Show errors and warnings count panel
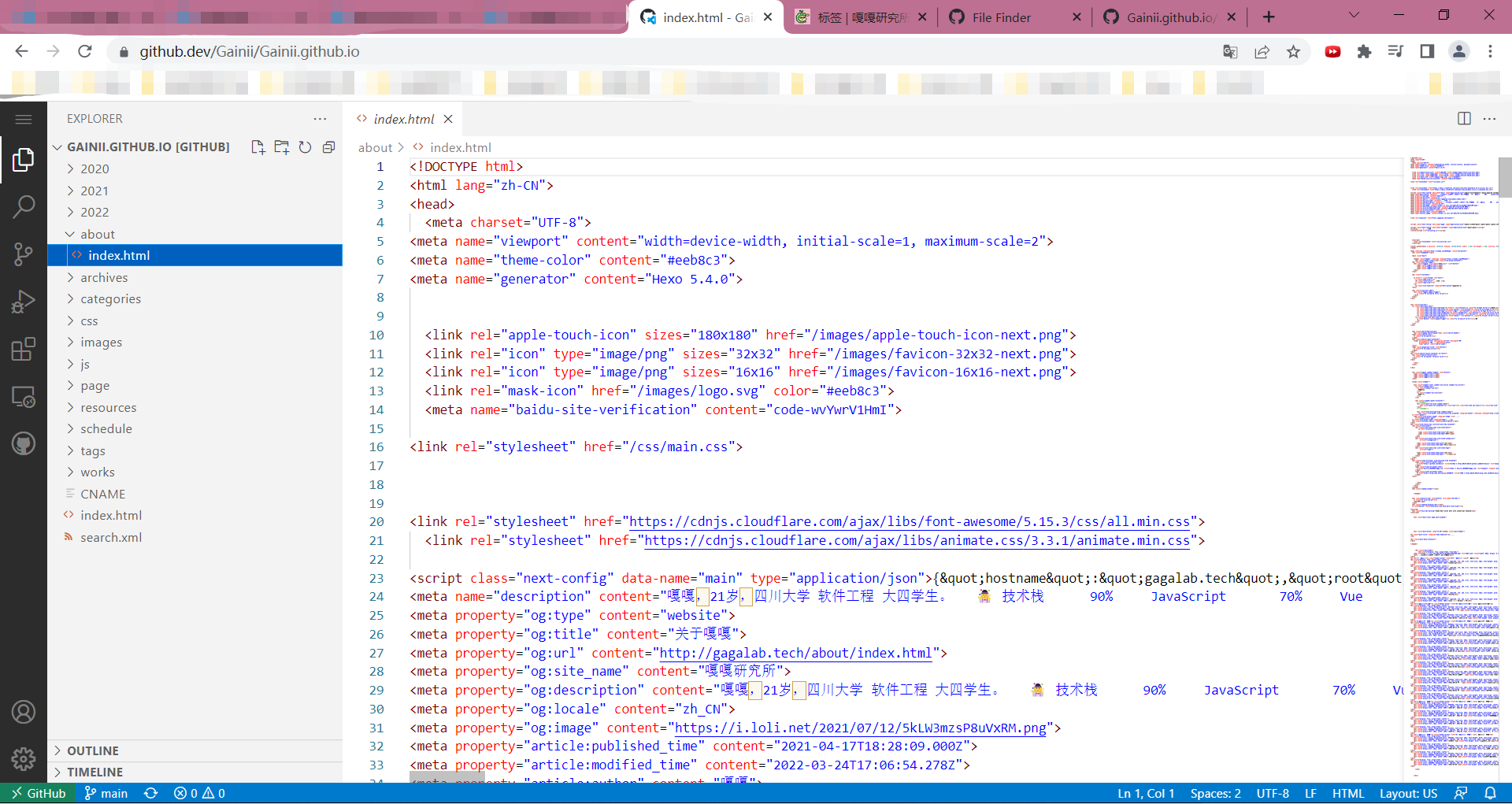The image size is (1512, 804). coord(199,793)
